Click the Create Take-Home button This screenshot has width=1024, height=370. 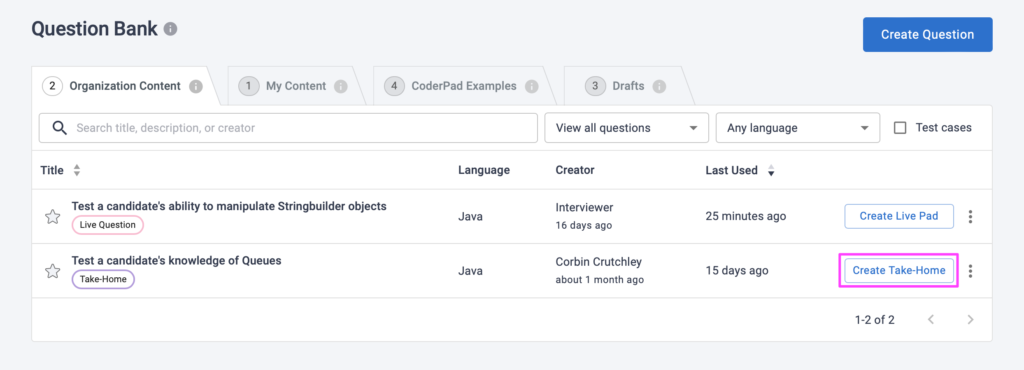[x=899, y=270]
